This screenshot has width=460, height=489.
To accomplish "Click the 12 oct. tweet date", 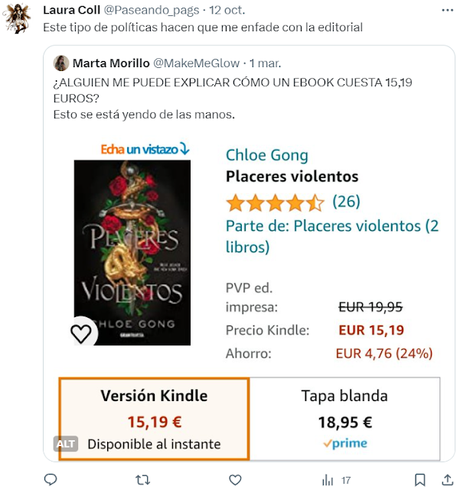I will (x=227, y=10).
